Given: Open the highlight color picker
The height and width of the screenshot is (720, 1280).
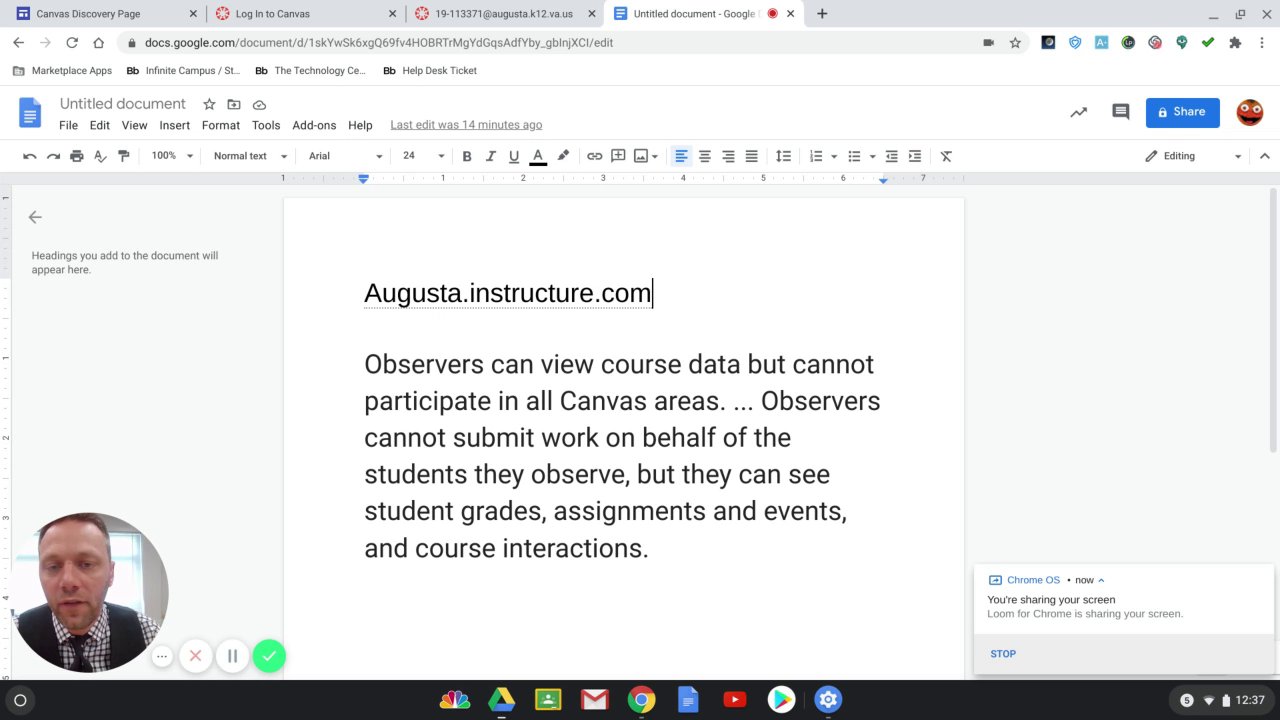Looking at the screenshot, I should [563, 156].
